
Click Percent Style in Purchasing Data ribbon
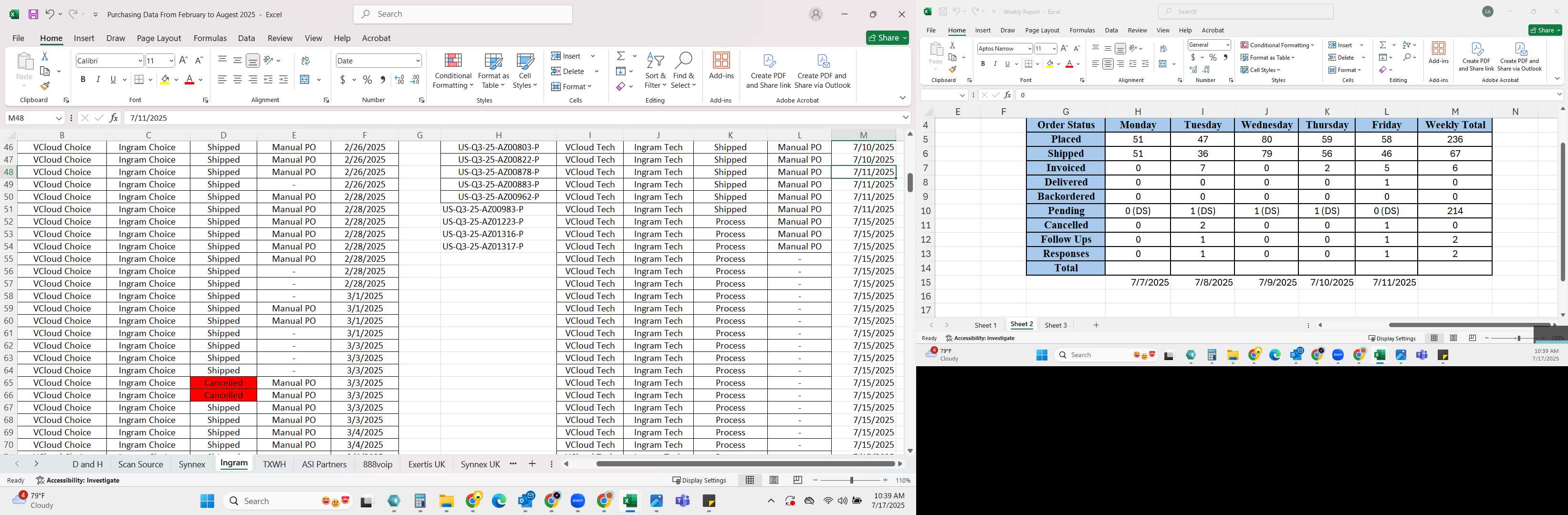(367, 80)
